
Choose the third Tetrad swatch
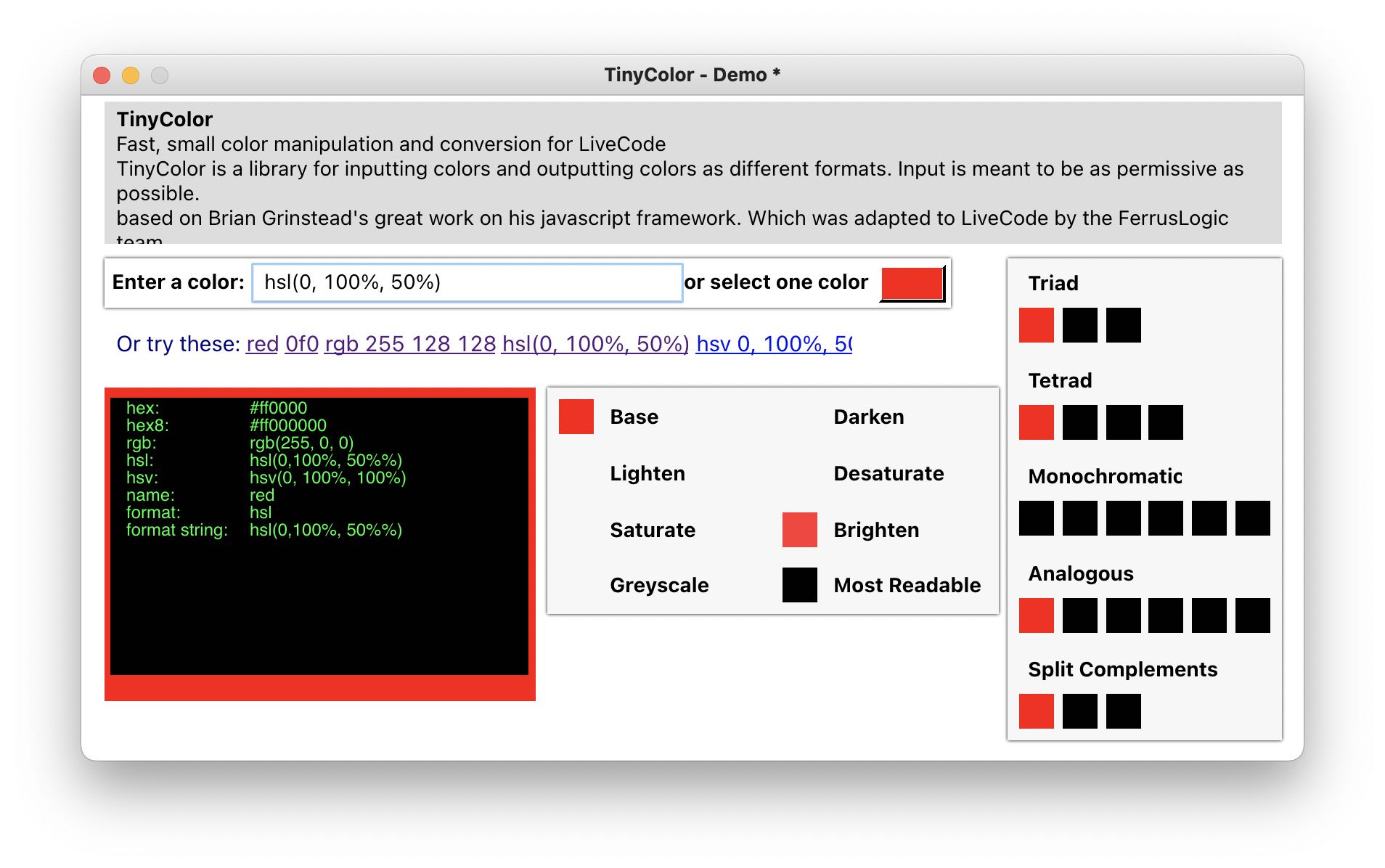(x=1124, y=422)
